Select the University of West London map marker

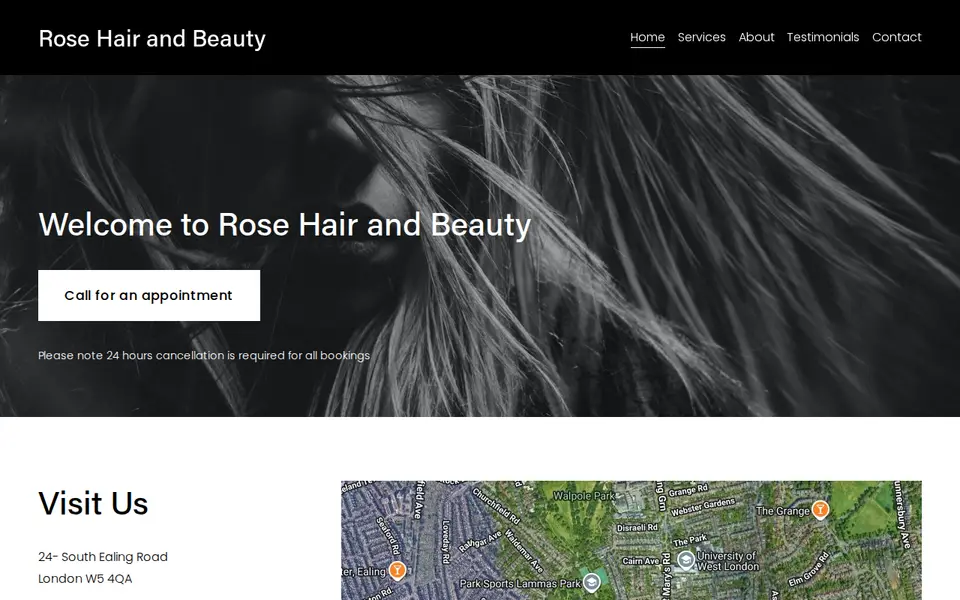[x=686, y=560]
